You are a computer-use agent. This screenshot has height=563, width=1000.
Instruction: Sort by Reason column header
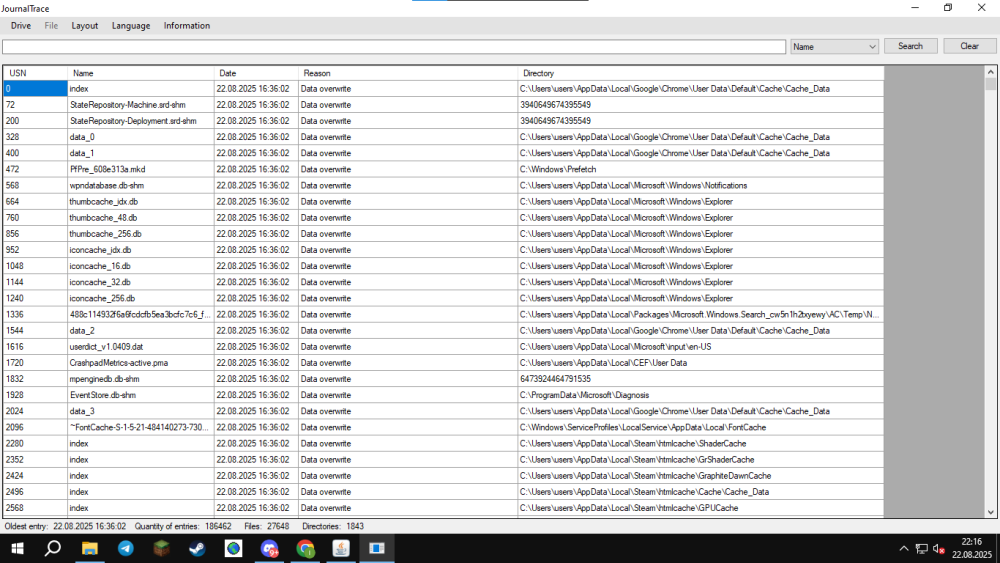[408, 73]
